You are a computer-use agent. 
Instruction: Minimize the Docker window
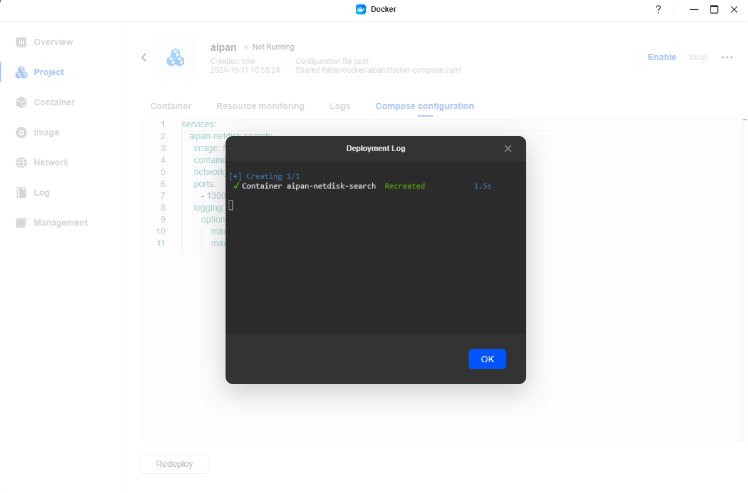(694, 9)
